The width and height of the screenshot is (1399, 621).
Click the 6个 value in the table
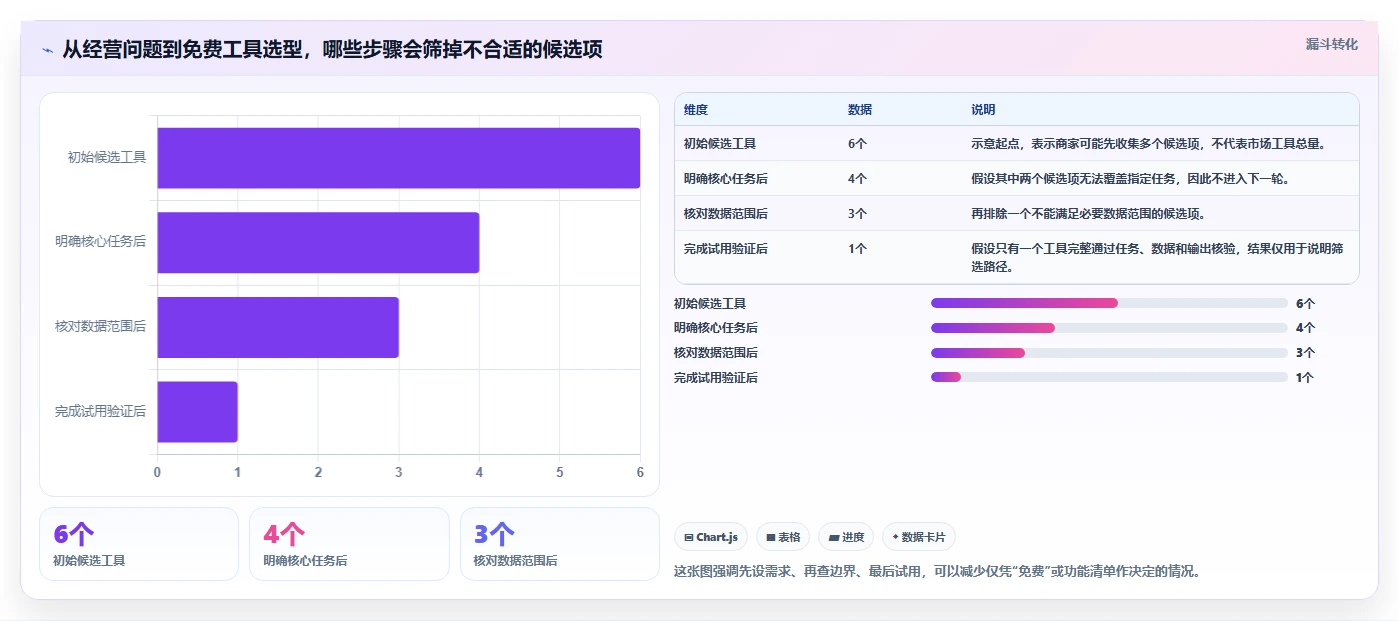(x=857, y=143)
